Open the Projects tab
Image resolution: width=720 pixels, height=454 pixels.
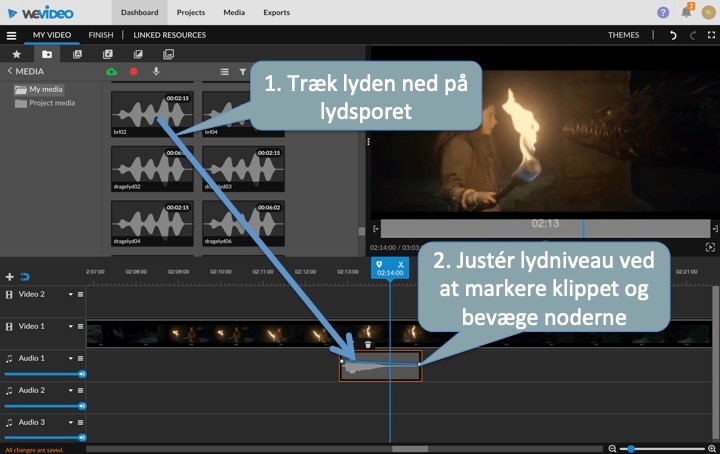pos(191,12)
